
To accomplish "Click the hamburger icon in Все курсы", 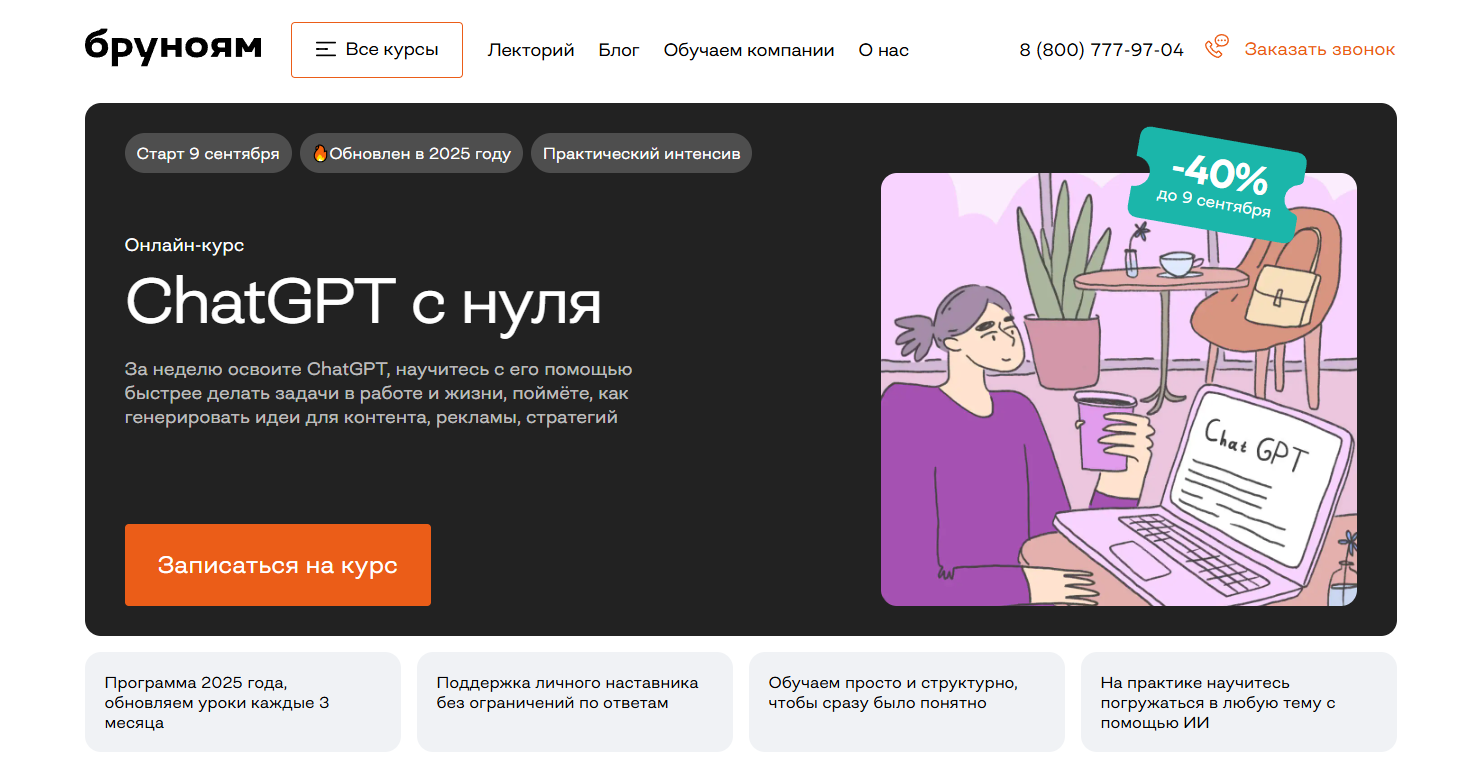I will (x=325, y=49).
